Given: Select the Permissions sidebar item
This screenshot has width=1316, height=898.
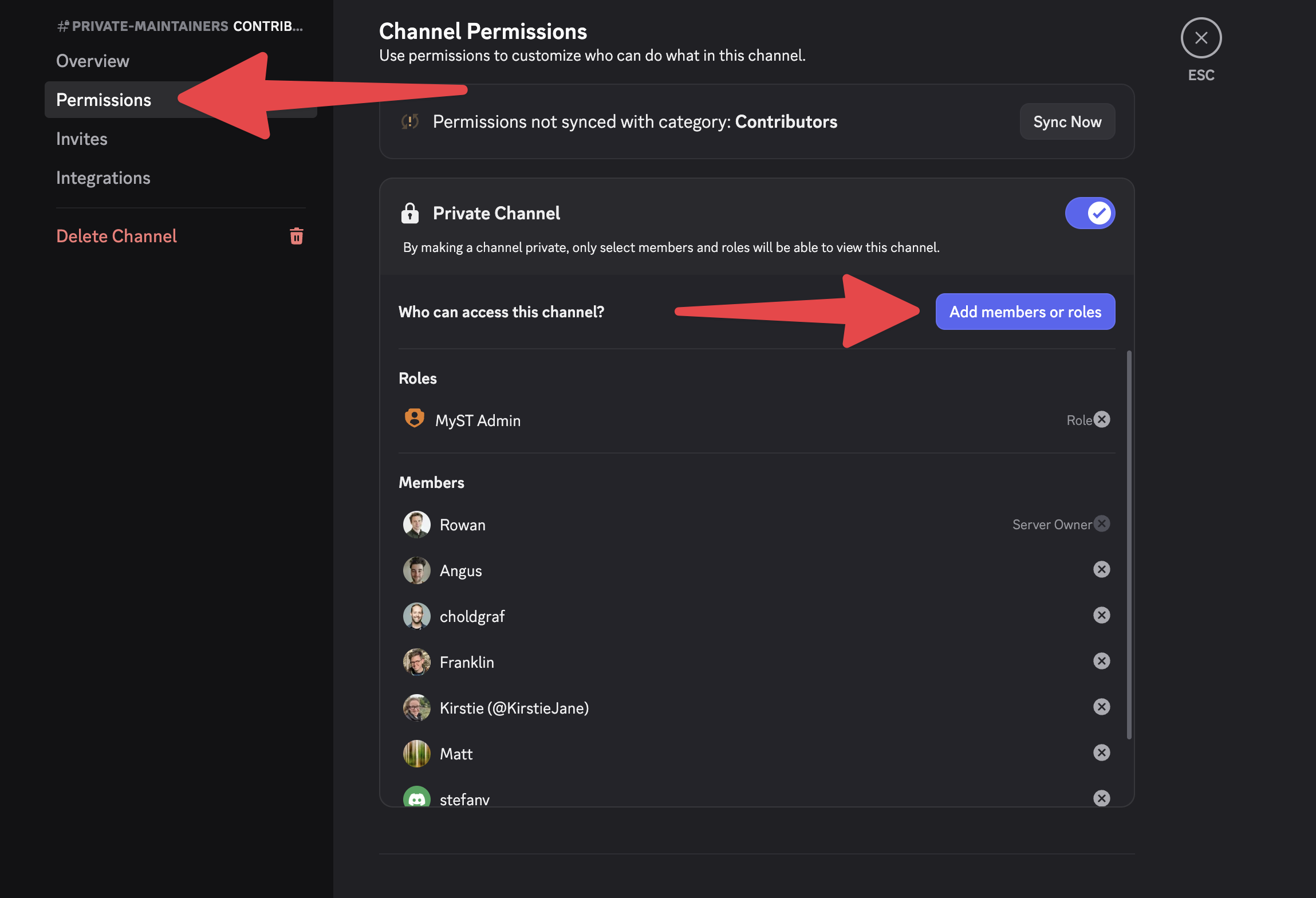Looking at the screenshot, I should [x=104, y=100].
